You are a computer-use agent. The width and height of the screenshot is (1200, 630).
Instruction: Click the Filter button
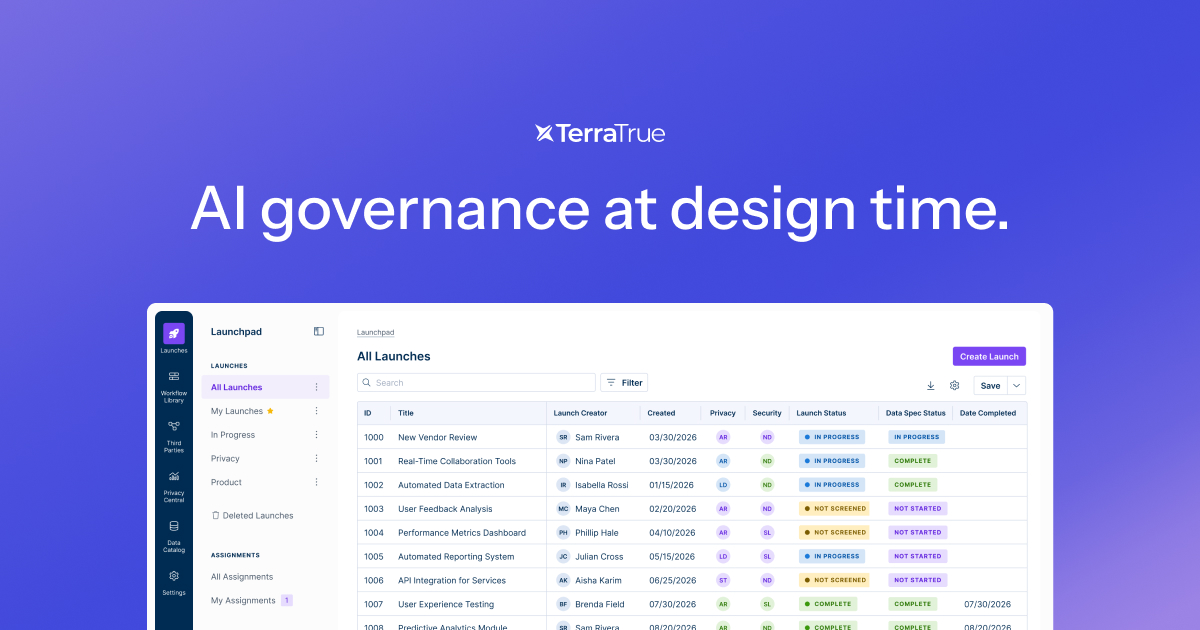(624, 383)
